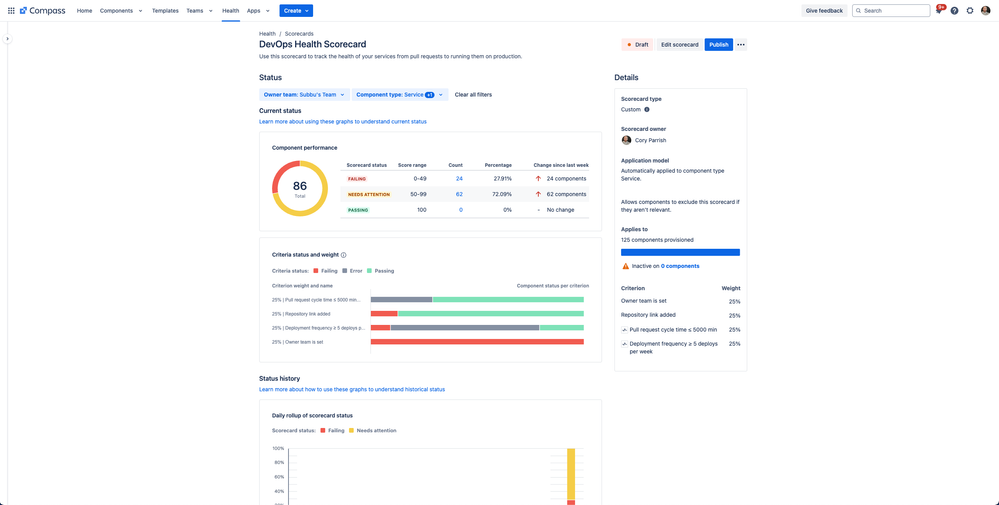The height and width of the screenshot is (505, 999).
Task: Clear all filters
Action: pyautogui.click(x=473, y=95)
